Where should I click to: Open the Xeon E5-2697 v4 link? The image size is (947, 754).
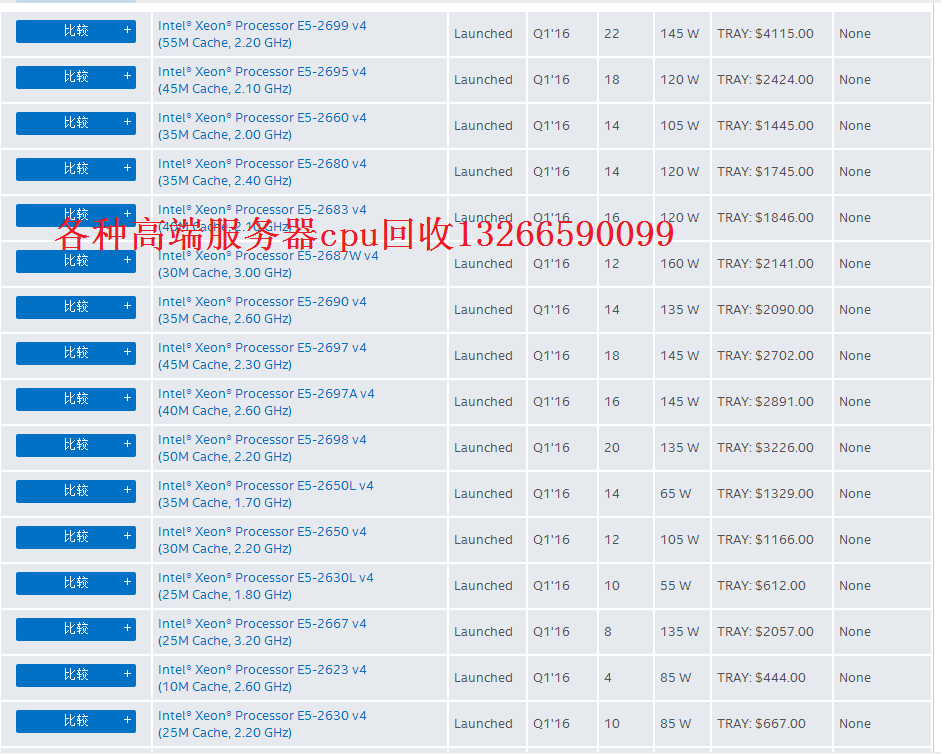tap(262, 356)
